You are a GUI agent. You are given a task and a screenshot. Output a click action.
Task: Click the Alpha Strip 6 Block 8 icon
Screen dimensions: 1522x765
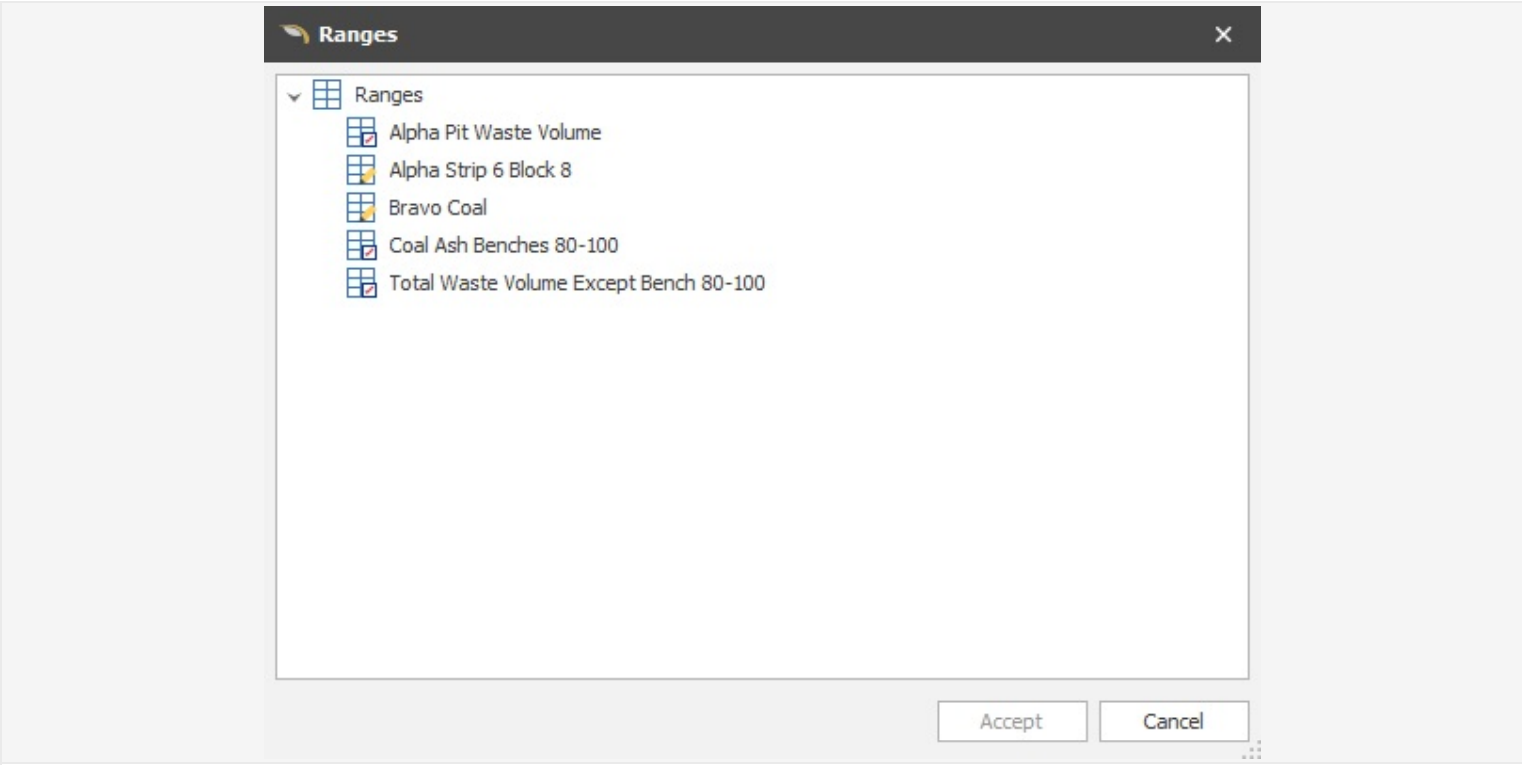click(360, 170)
